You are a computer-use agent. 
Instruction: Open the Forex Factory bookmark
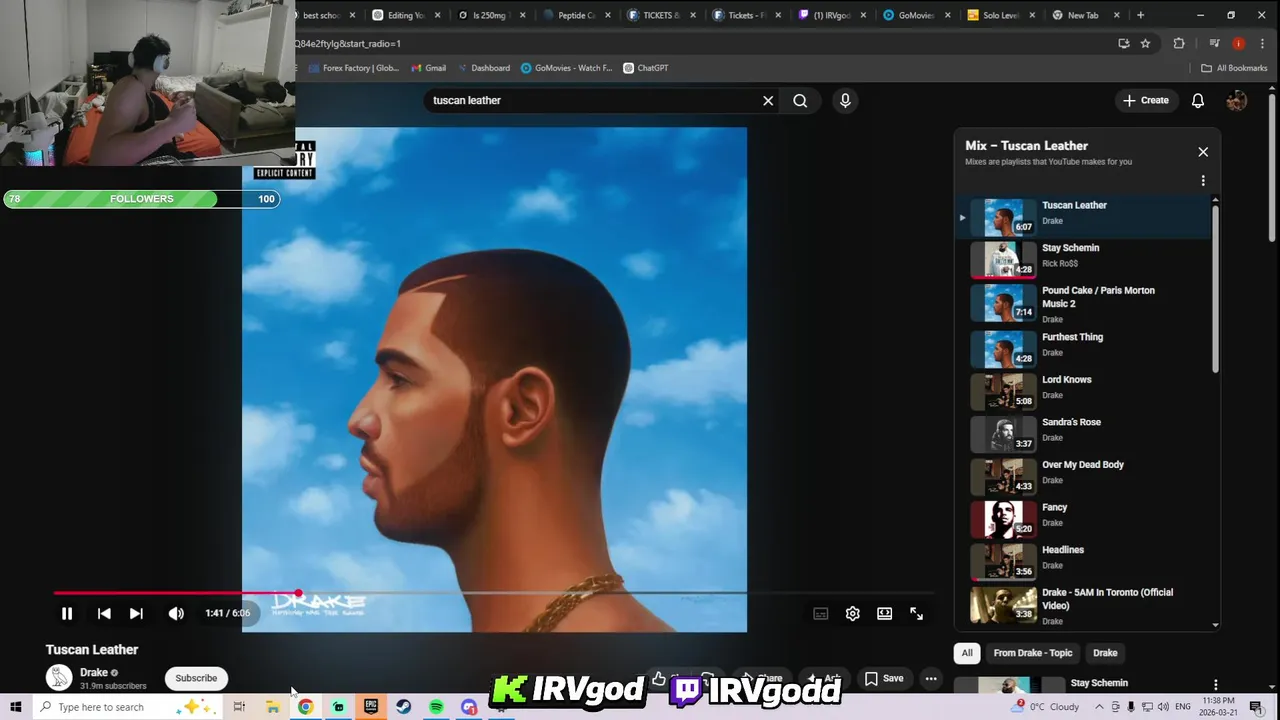click(x=353, y=68)
